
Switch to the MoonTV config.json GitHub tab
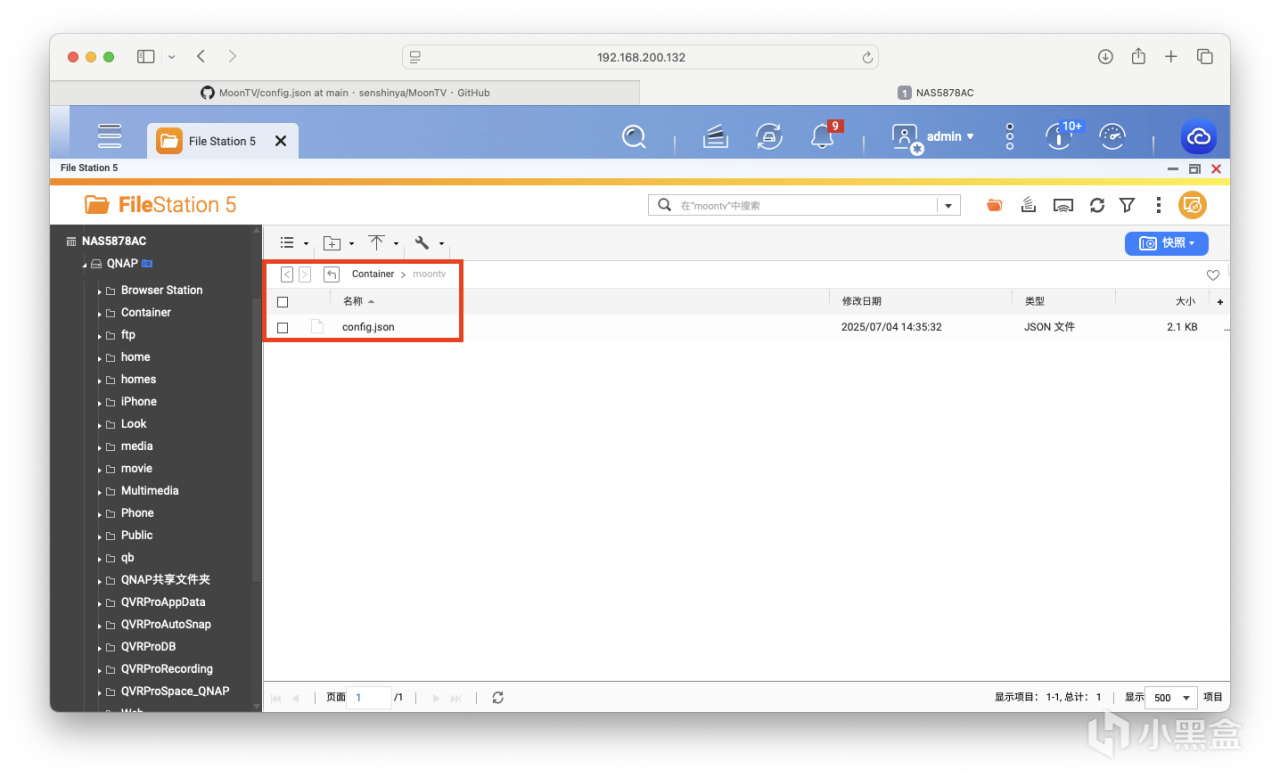(345, 93)
